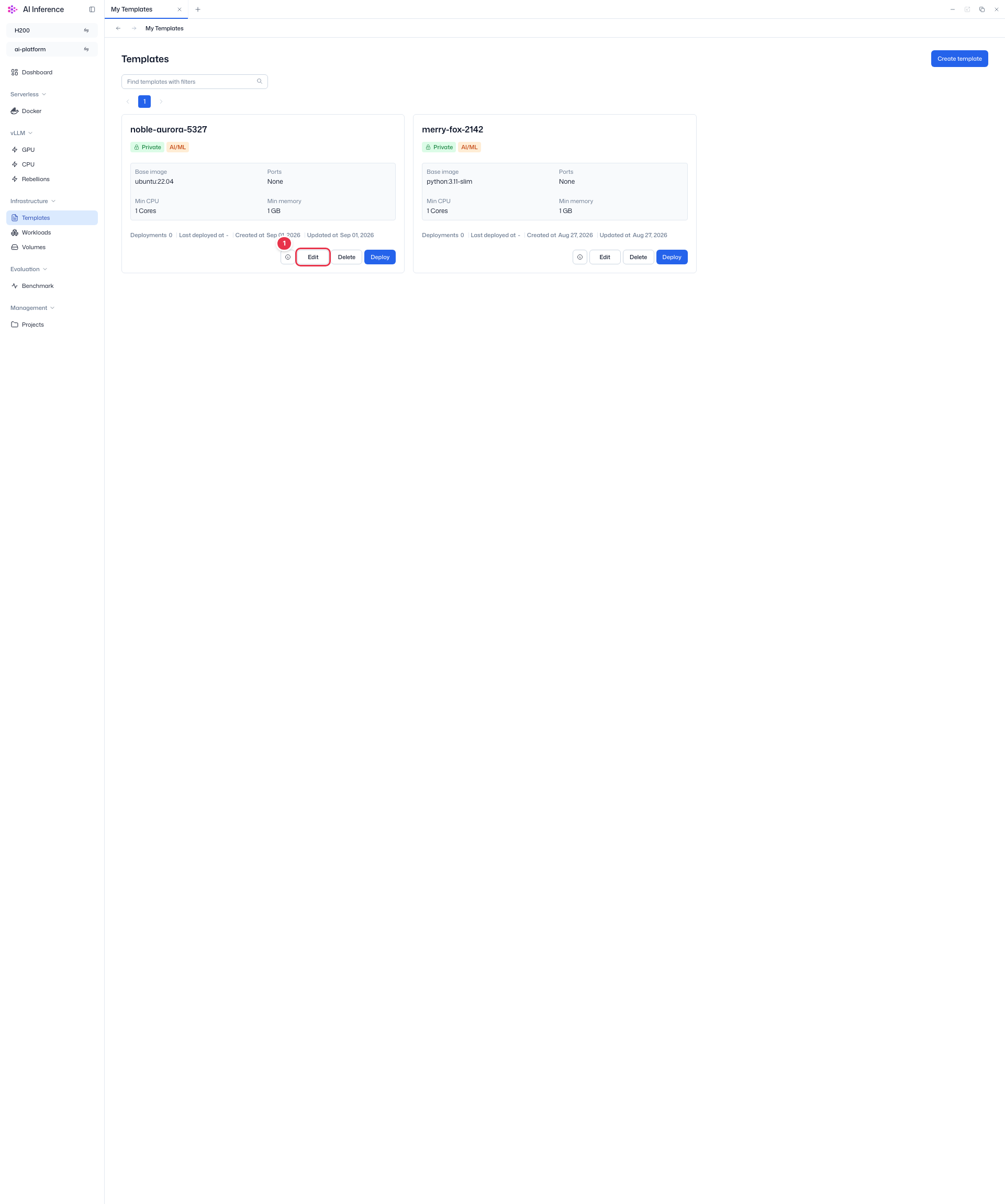1005x1204 pixels.
Task: Select Templates in the sidebar
Action: [x=52, y=218]
